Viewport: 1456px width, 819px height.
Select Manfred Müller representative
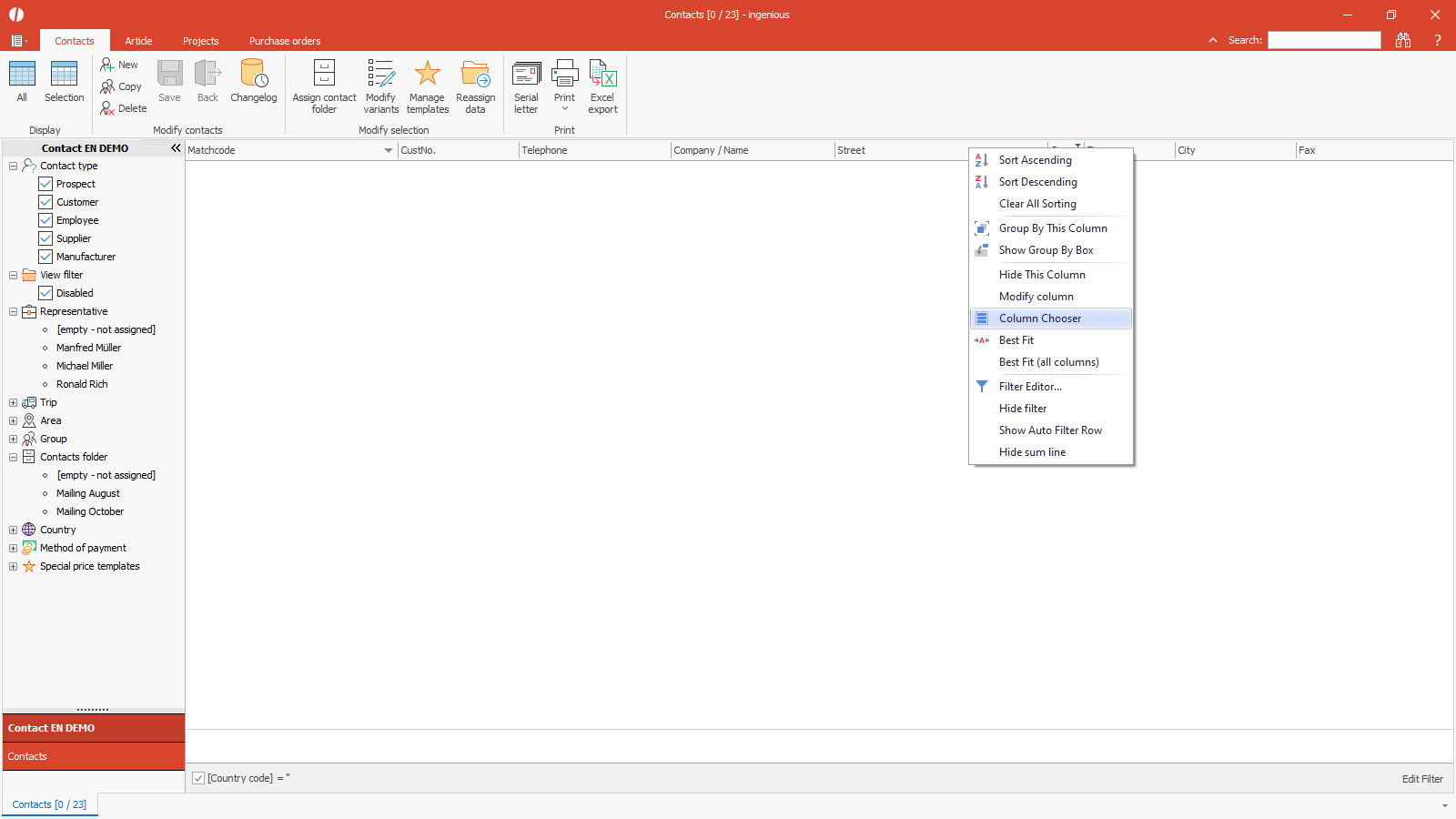pos(88,348)
